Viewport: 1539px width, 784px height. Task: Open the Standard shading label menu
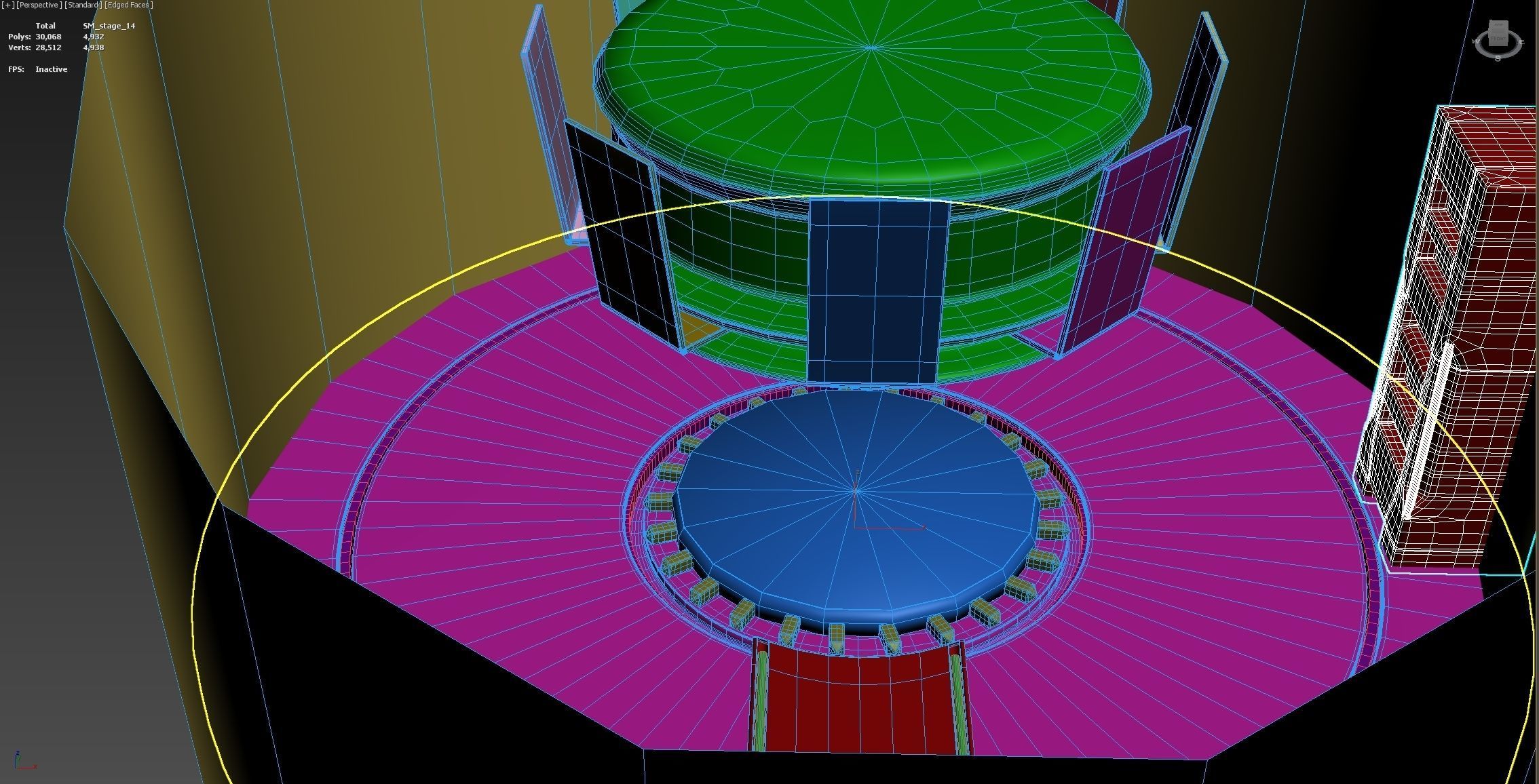(x=83, y=5)
